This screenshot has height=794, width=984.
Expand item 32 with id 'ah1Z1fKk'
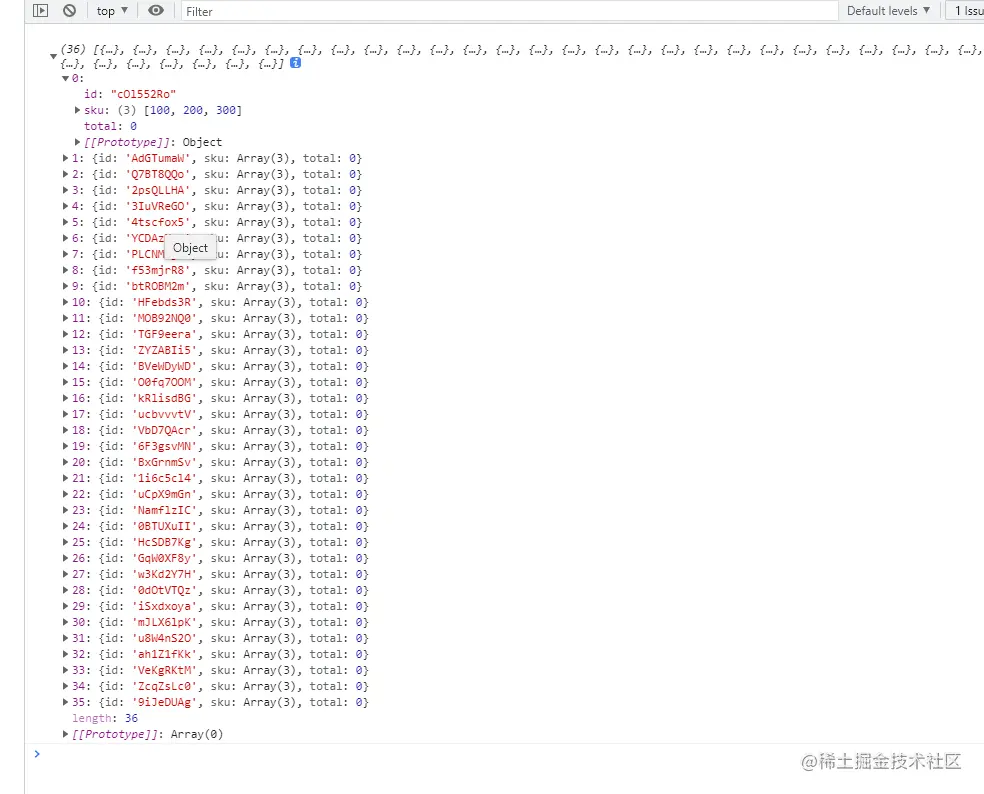pyautogui.click(x=65, y=654)
